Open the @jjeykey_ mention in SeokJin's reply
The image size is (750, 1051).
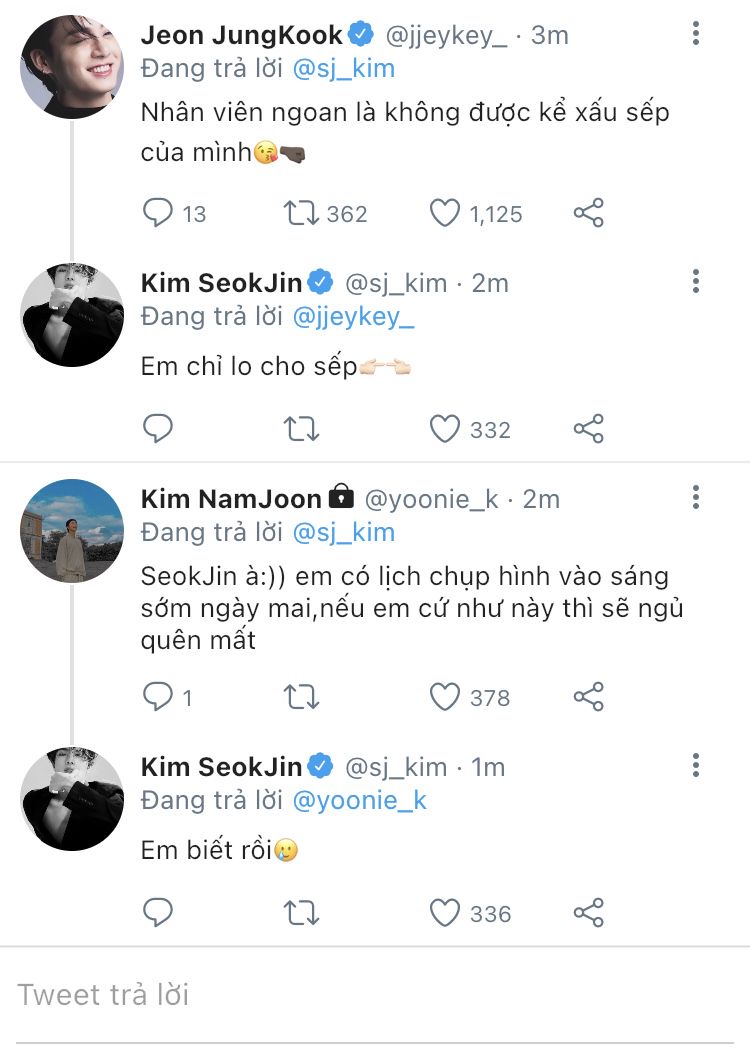pyautogui.click(x=355, y=316)
